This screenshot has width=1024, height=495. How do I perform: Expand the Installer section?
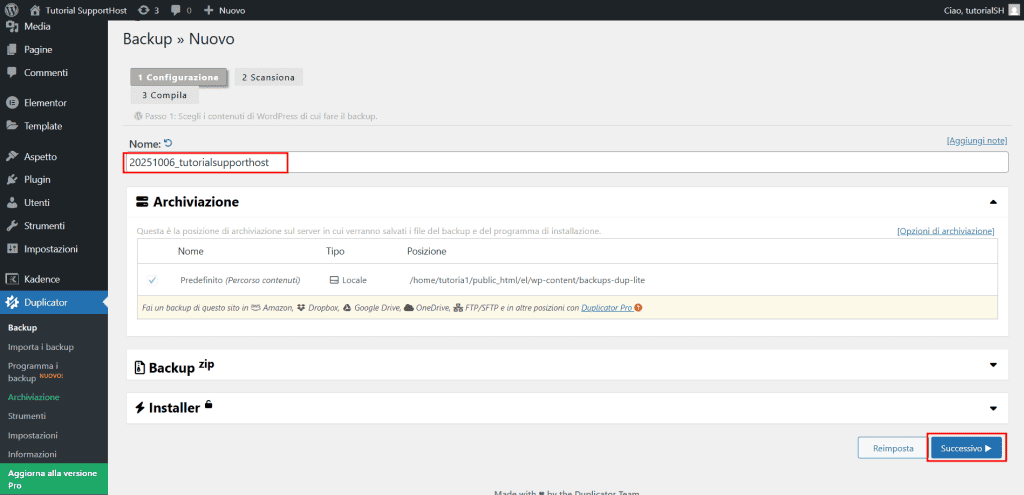coord(993,407)
